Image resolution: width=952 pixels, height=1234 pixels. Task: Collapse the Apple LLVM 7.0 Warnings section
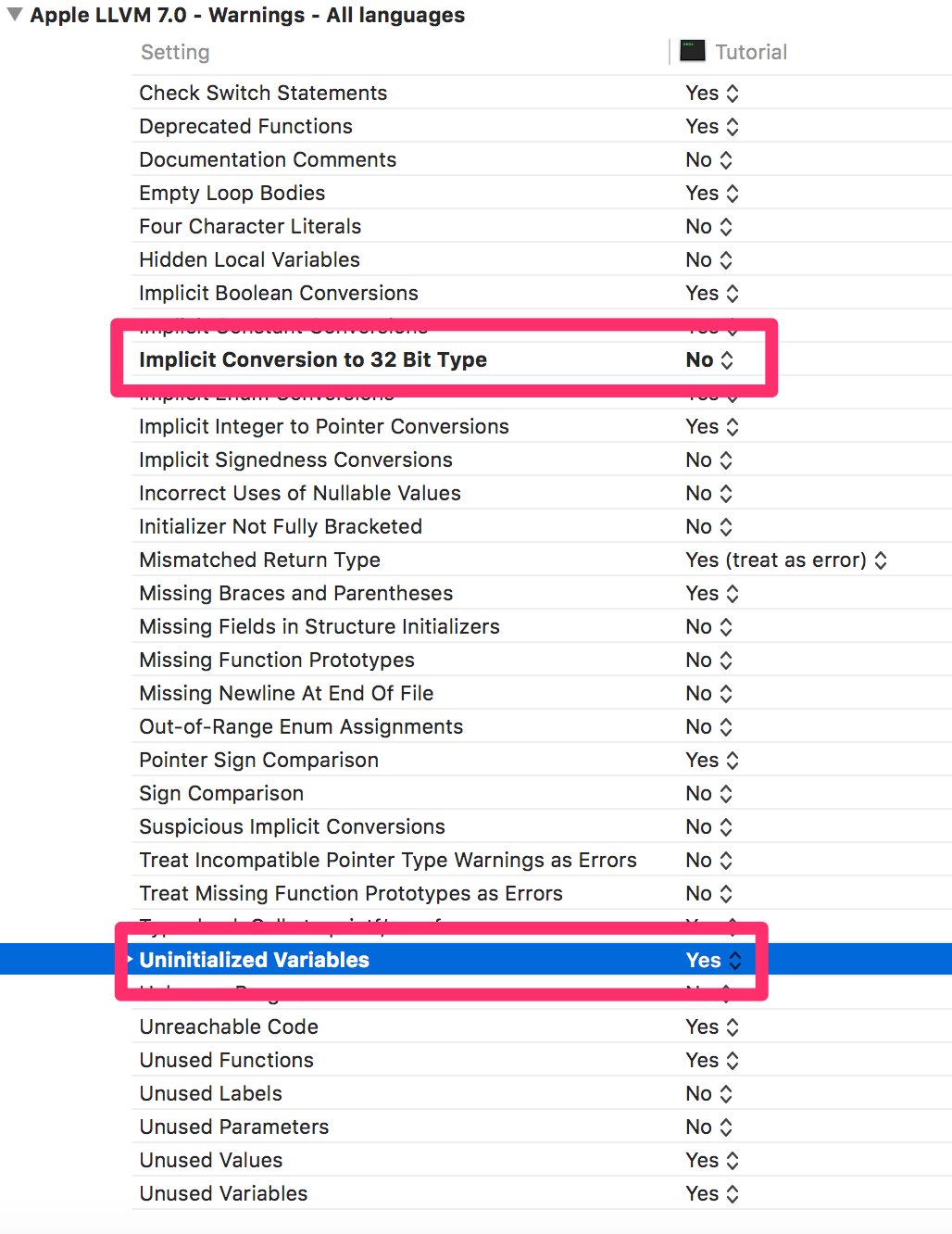coord(15,15)
